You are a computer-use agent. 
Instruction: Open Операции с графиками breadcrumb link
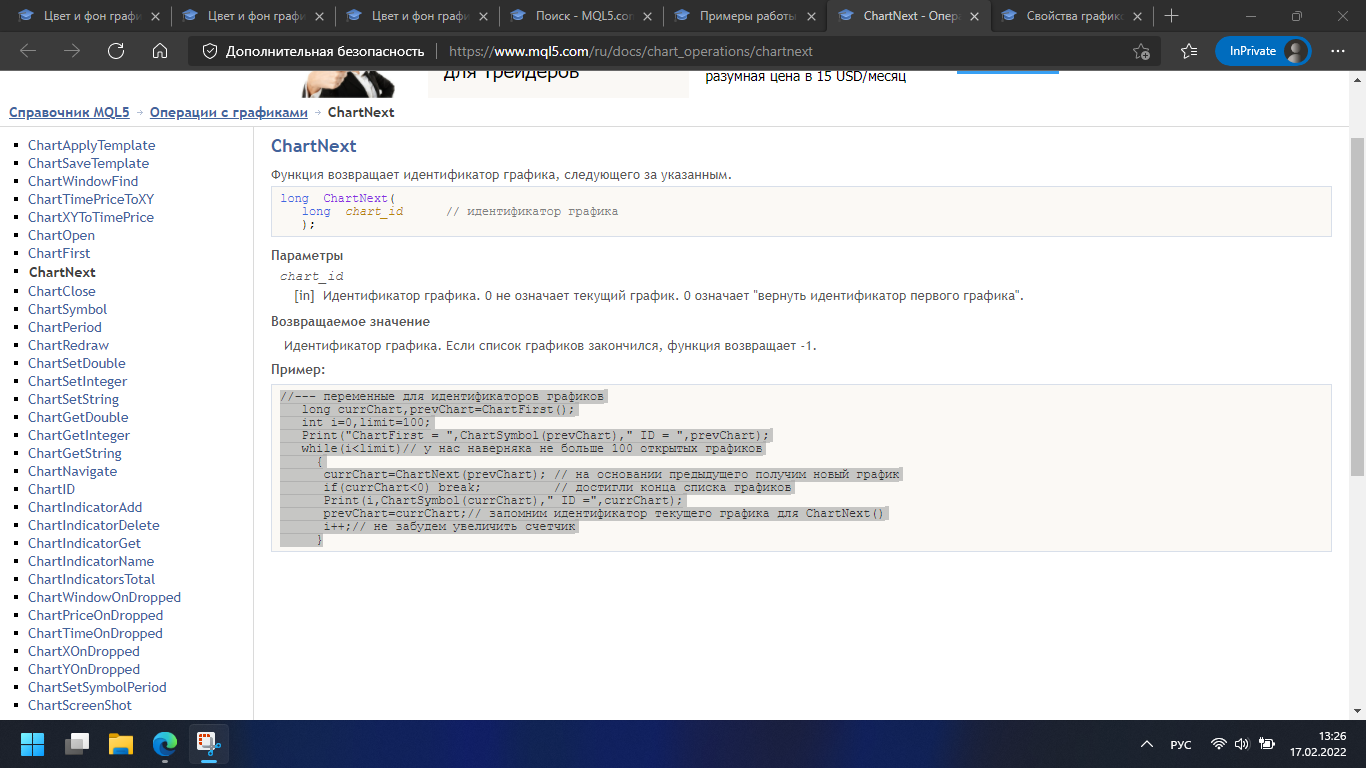click(229, 112)
